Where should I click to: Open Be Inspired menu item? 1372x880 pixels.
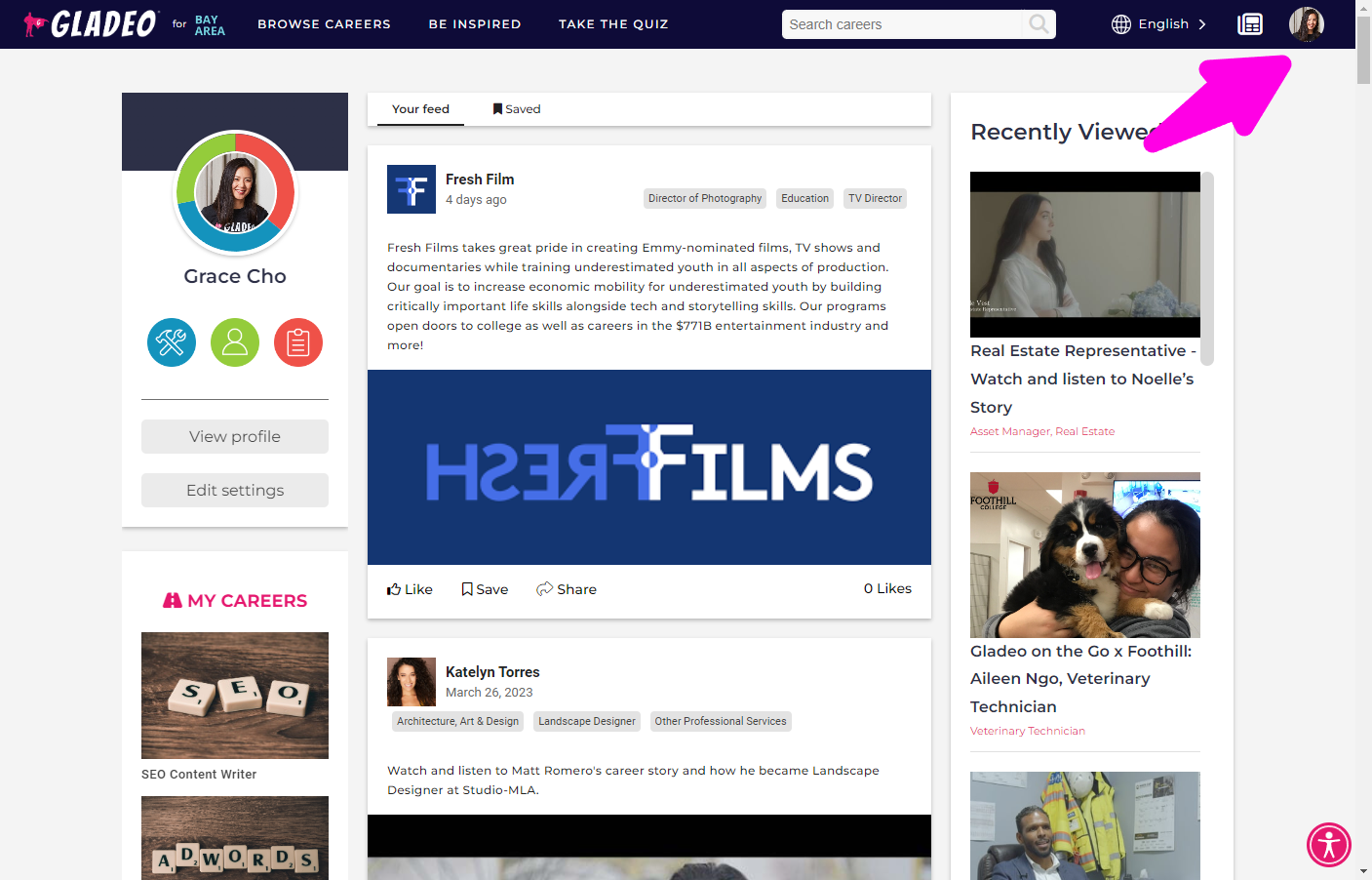click(x=475, y=24)
